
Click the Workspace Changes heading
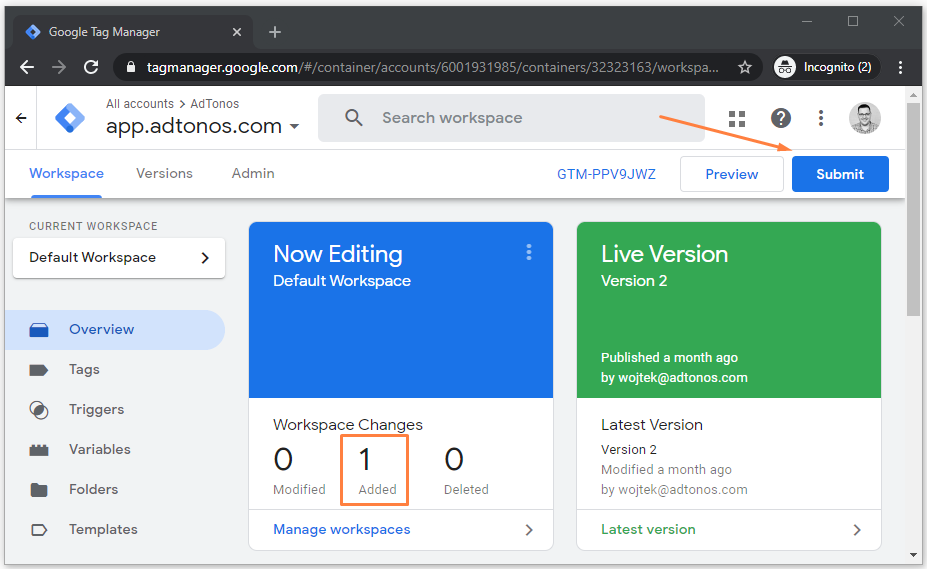[x=348, y=425]
